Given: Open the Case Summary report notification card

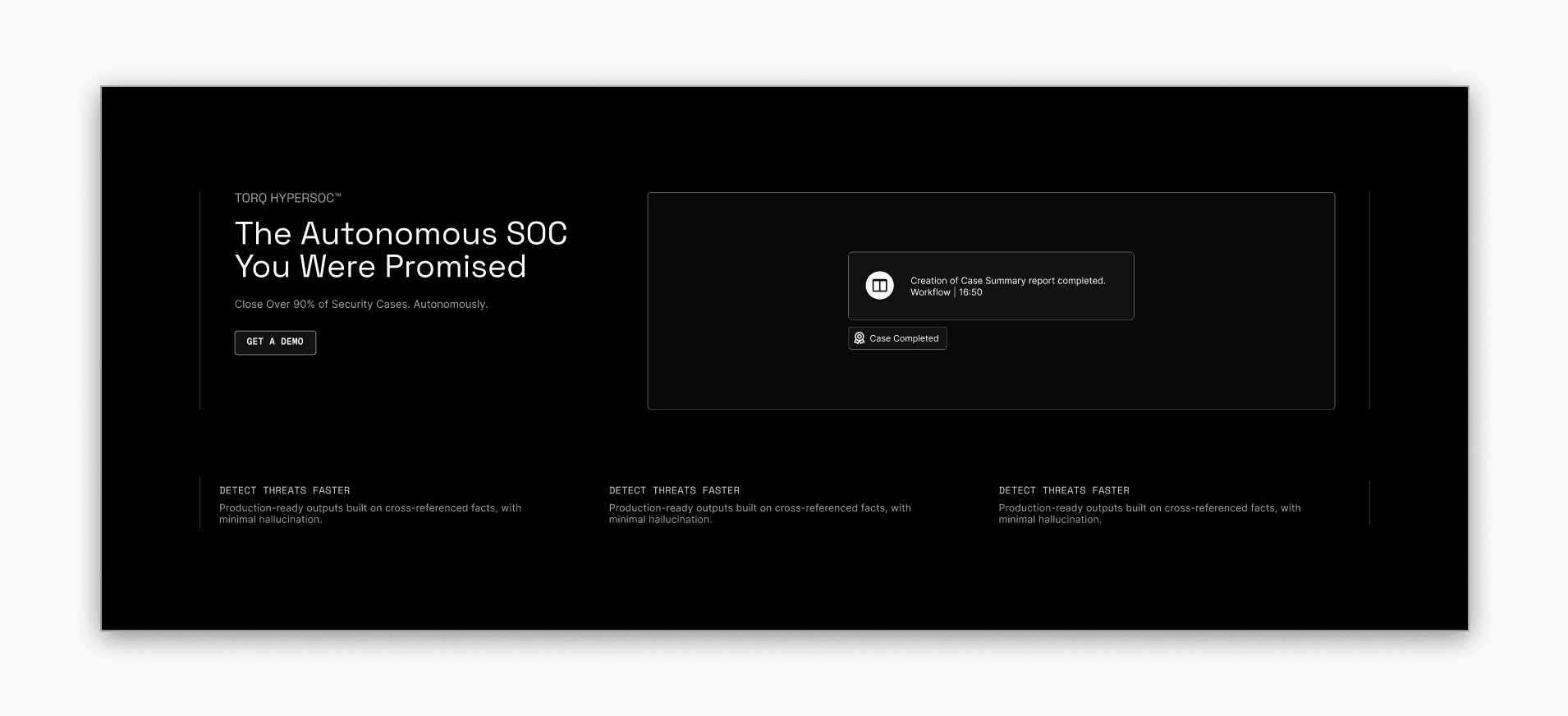Looking at the screenshot, I should pyautogui.click(x=991, y=286).
